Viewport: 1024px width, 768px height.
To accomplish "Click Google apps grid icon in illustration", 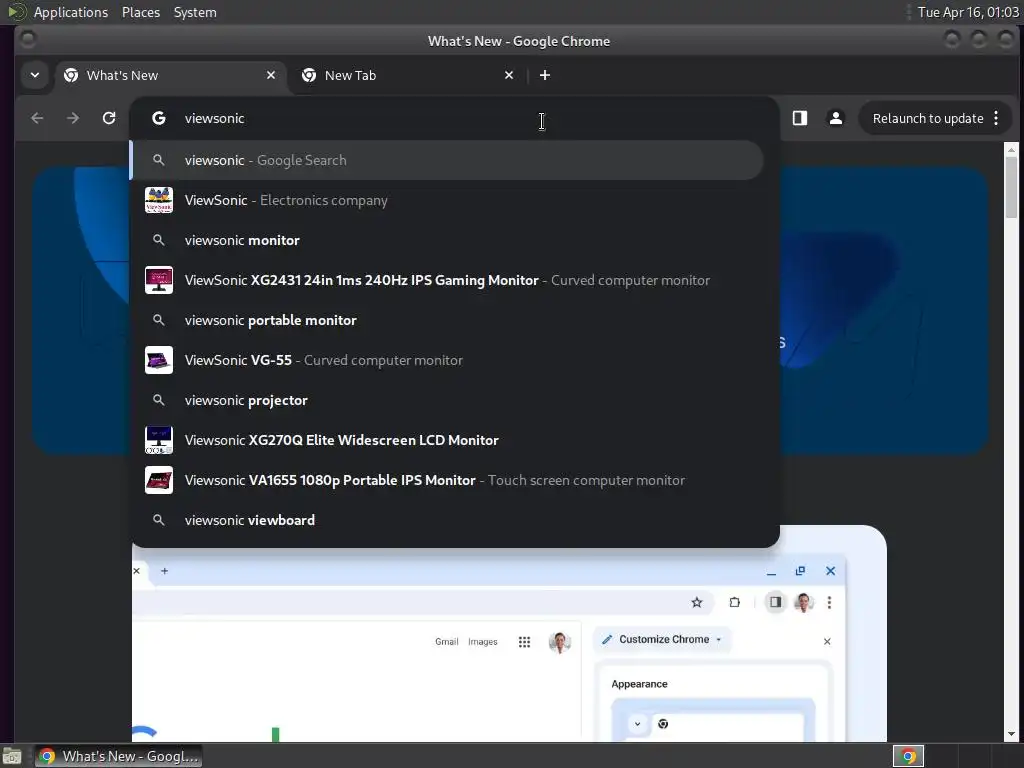I will (524, 642).
